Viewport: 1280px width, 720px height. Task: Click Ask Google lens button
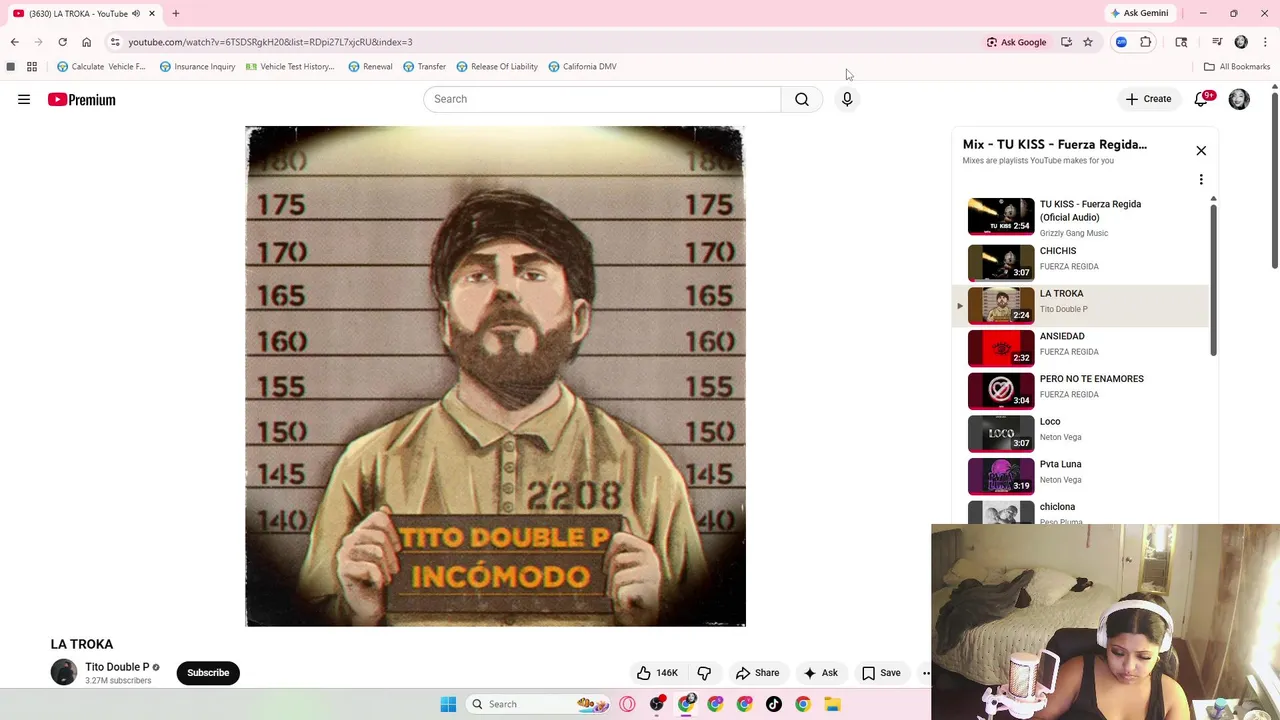(1016, 42)
